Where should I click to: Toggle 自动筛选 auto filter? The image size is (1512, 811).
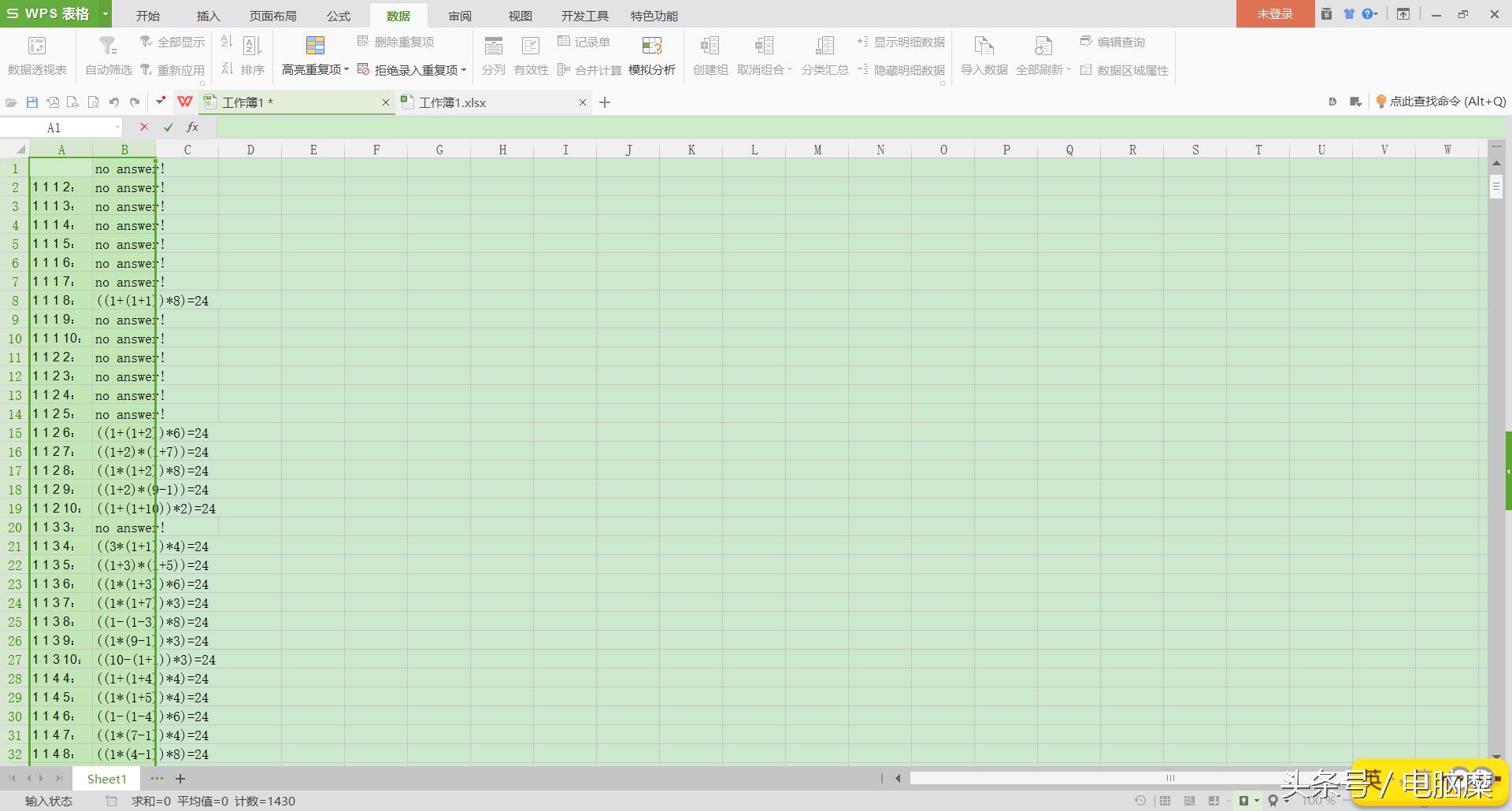[109, 55]
